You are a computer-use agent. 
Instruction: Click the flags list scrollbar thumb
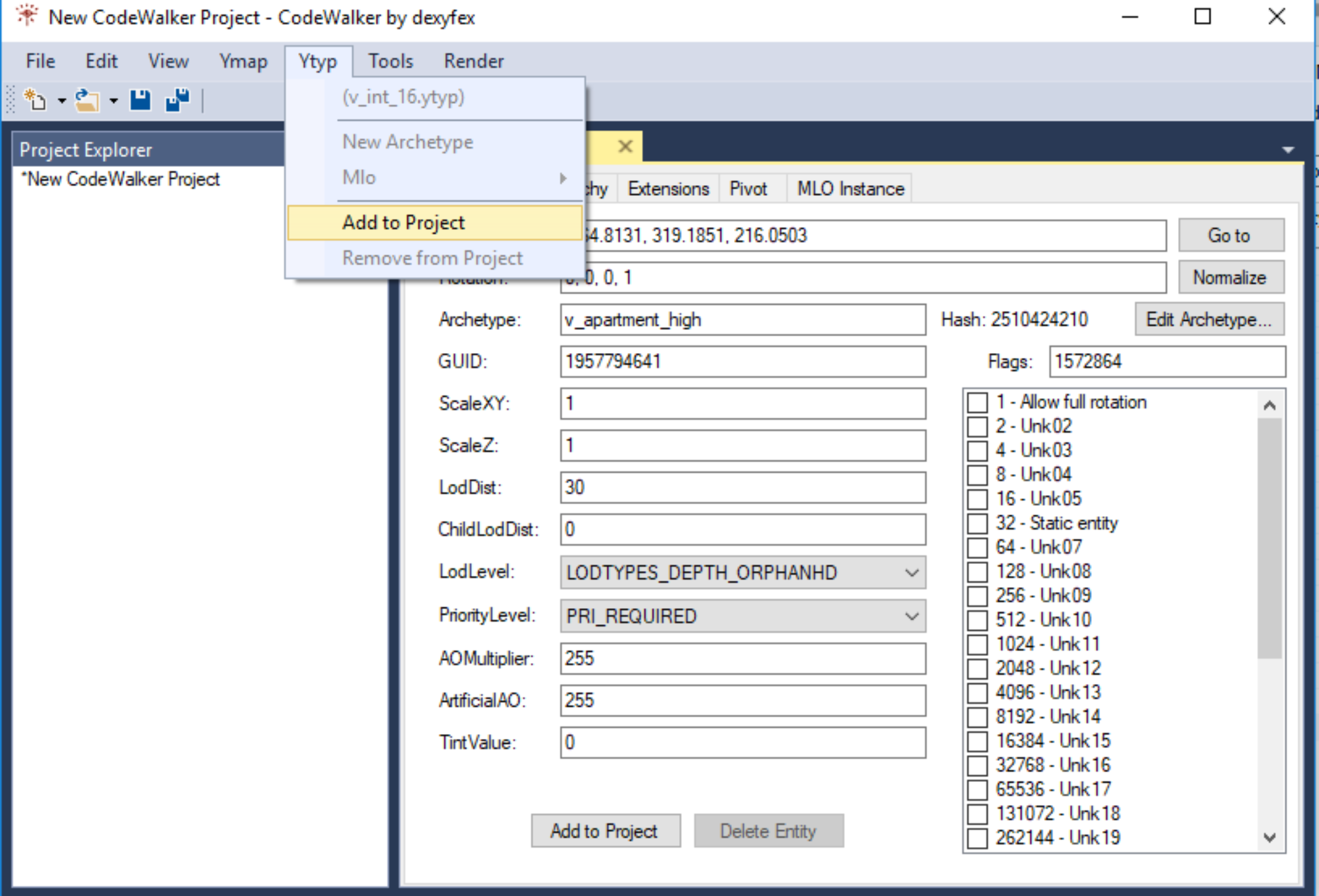(x=1269, y=538)
